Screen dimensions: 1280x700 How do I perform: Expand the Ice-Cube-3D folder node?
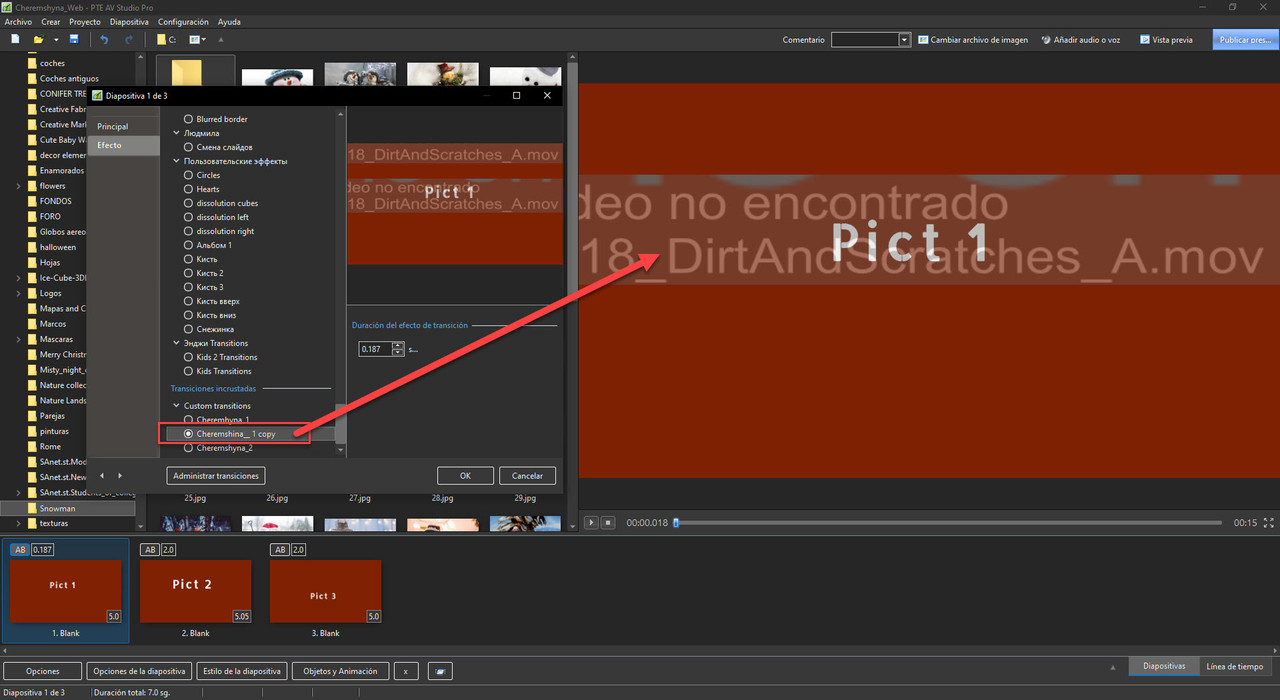(x=18, y=278)
